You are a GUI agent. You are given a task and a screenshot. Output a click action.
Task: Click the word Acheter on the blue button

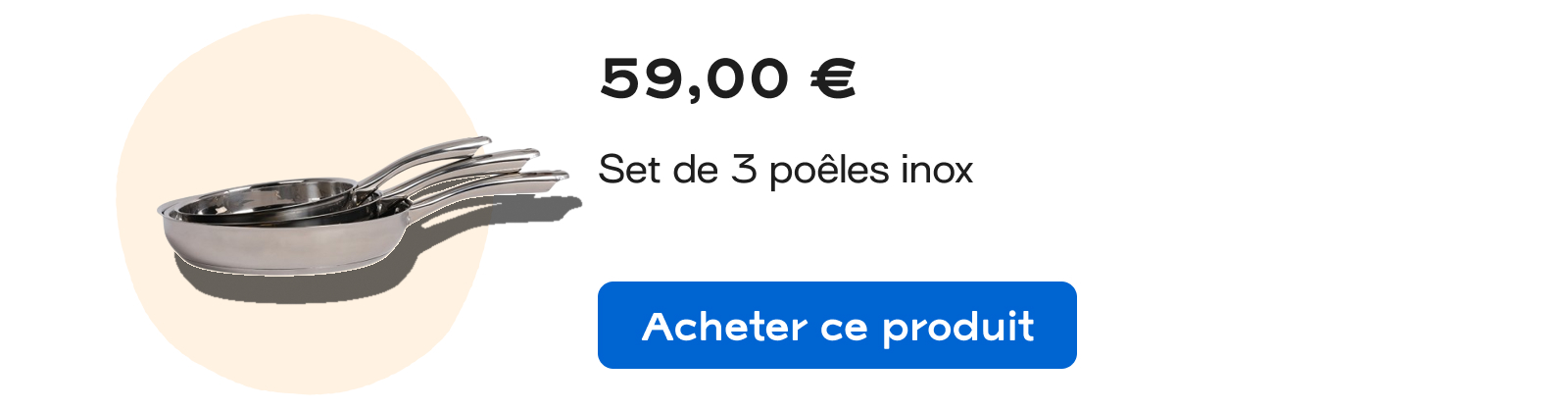724,326
